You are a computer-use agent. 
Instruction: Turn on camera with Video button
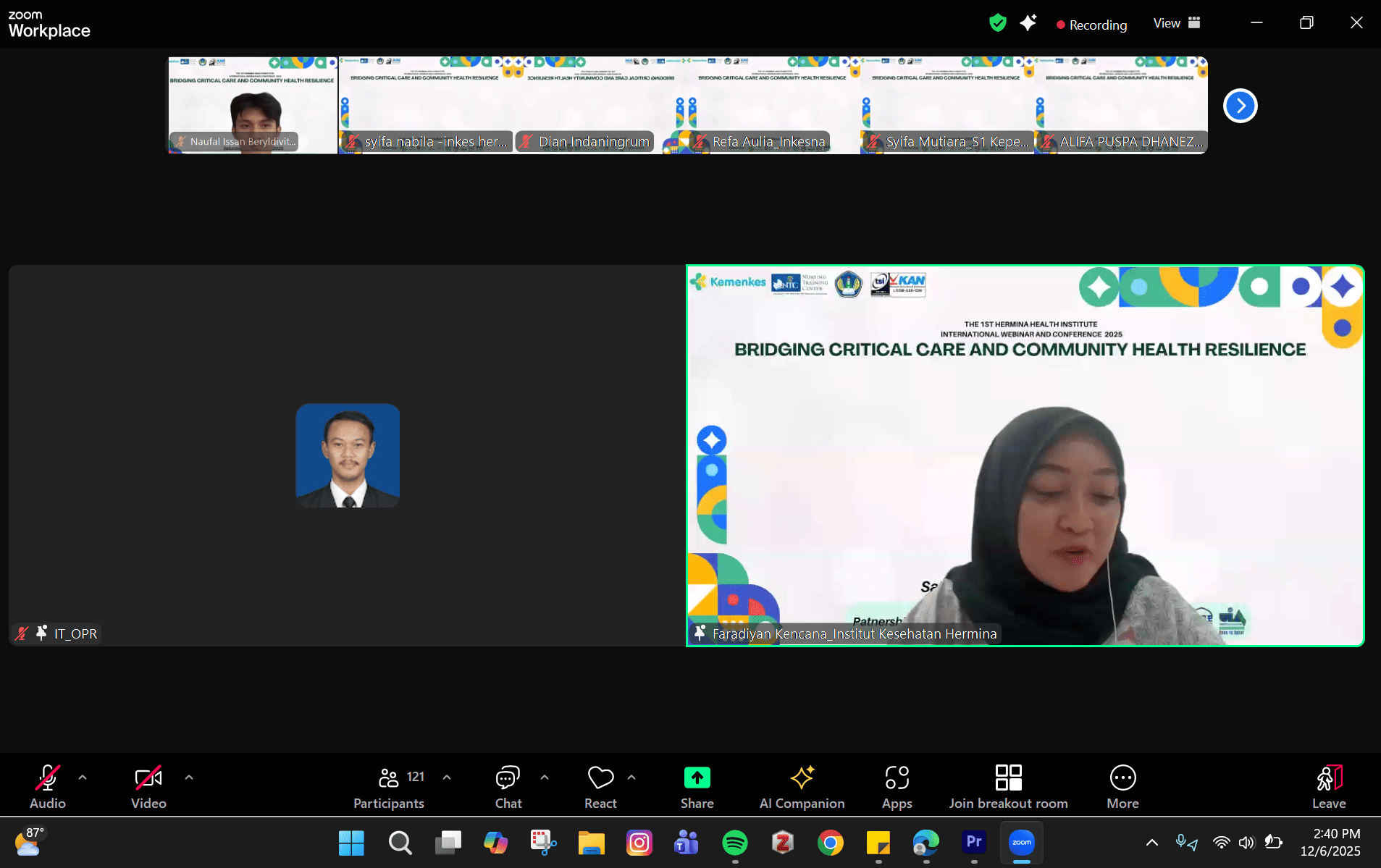[148, 786]
